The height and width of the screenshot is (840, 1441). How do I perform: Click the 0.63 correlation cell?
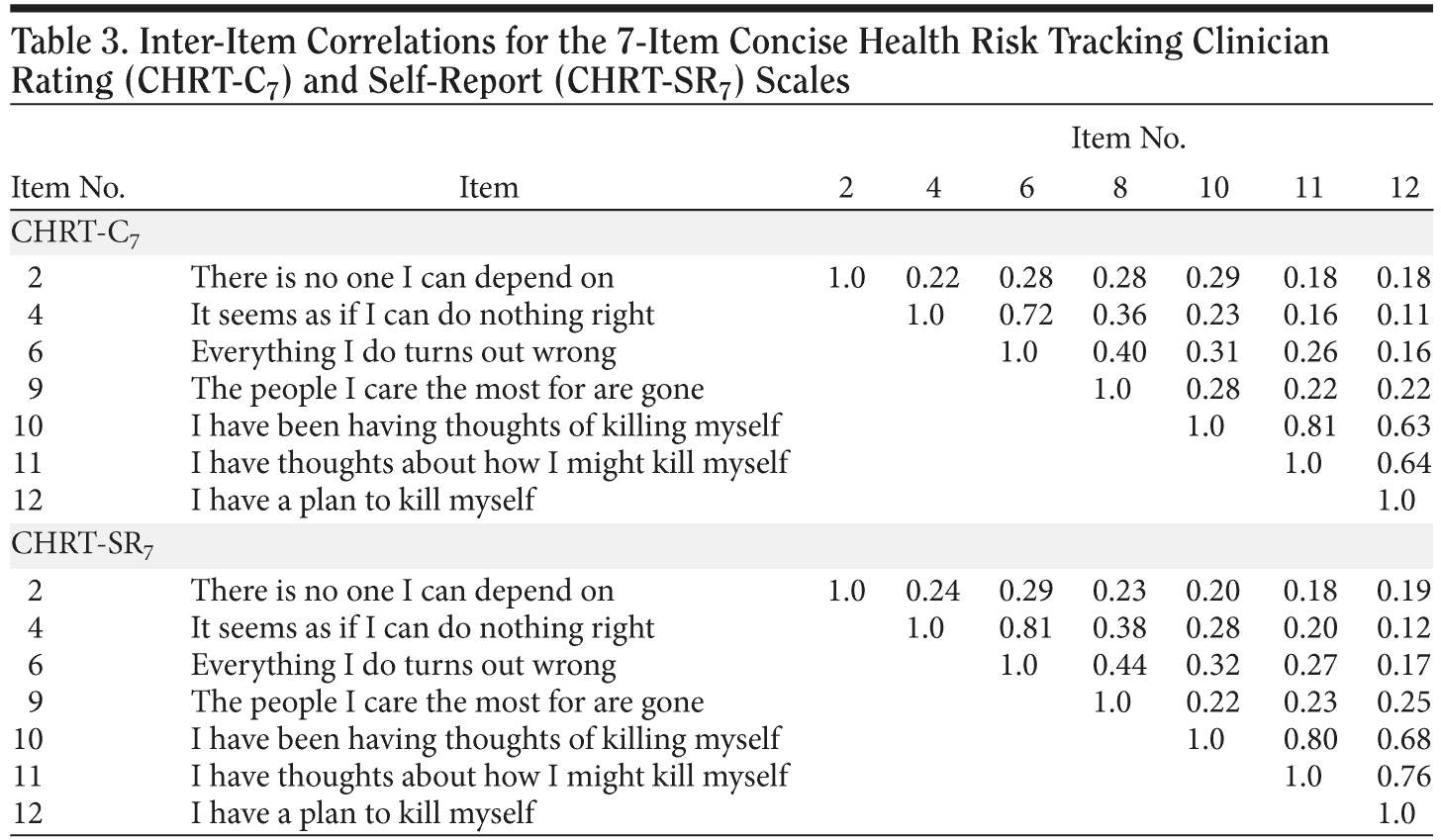click(x=1403, y=426)
